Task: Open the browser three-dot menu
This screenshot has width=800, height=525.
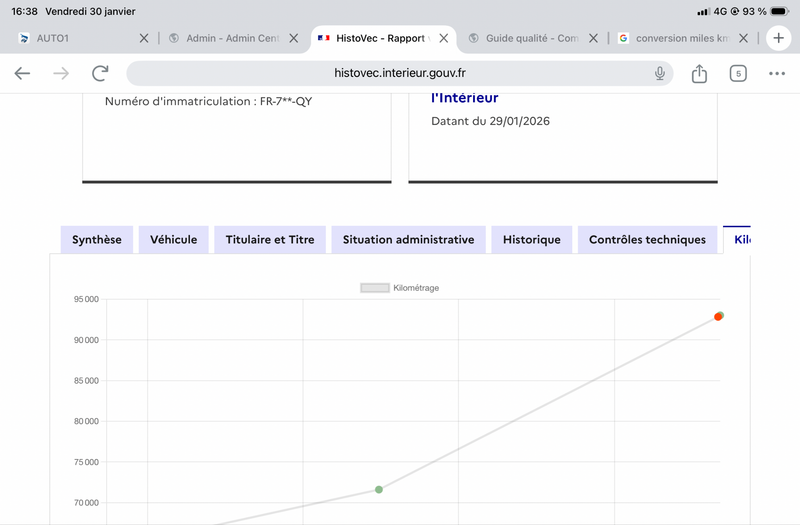Action: (777, 73)
